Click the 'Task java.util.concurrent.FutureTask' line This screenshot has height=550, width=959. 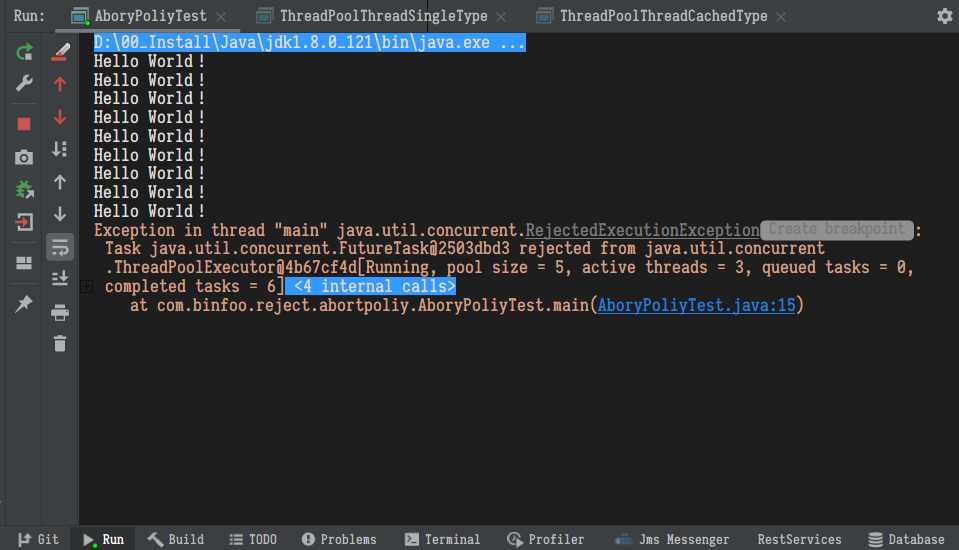pyautogui.click(x=465, y=248)
